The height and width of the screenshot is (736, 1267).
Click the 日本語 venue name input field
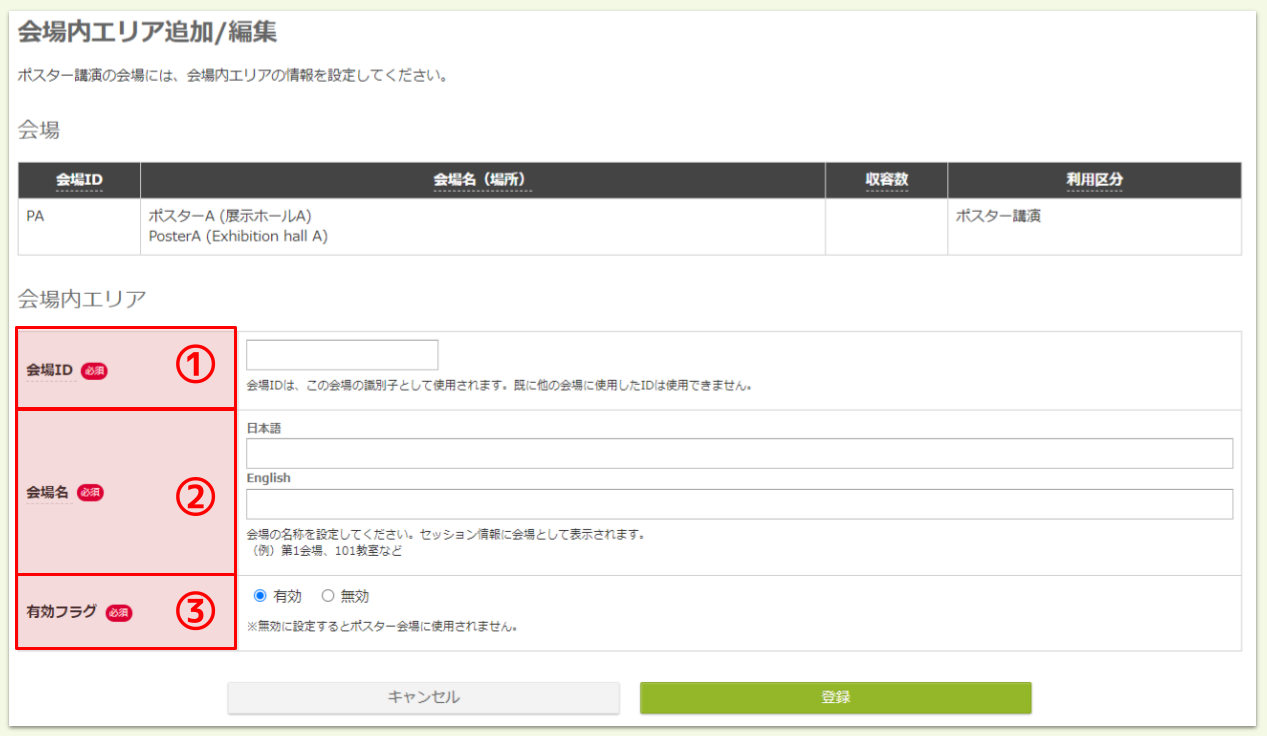739,453
